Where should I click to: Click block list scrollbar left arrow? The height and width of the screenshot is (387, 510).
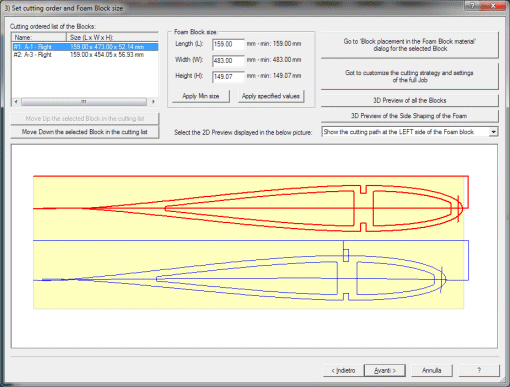tap(16, 101)
